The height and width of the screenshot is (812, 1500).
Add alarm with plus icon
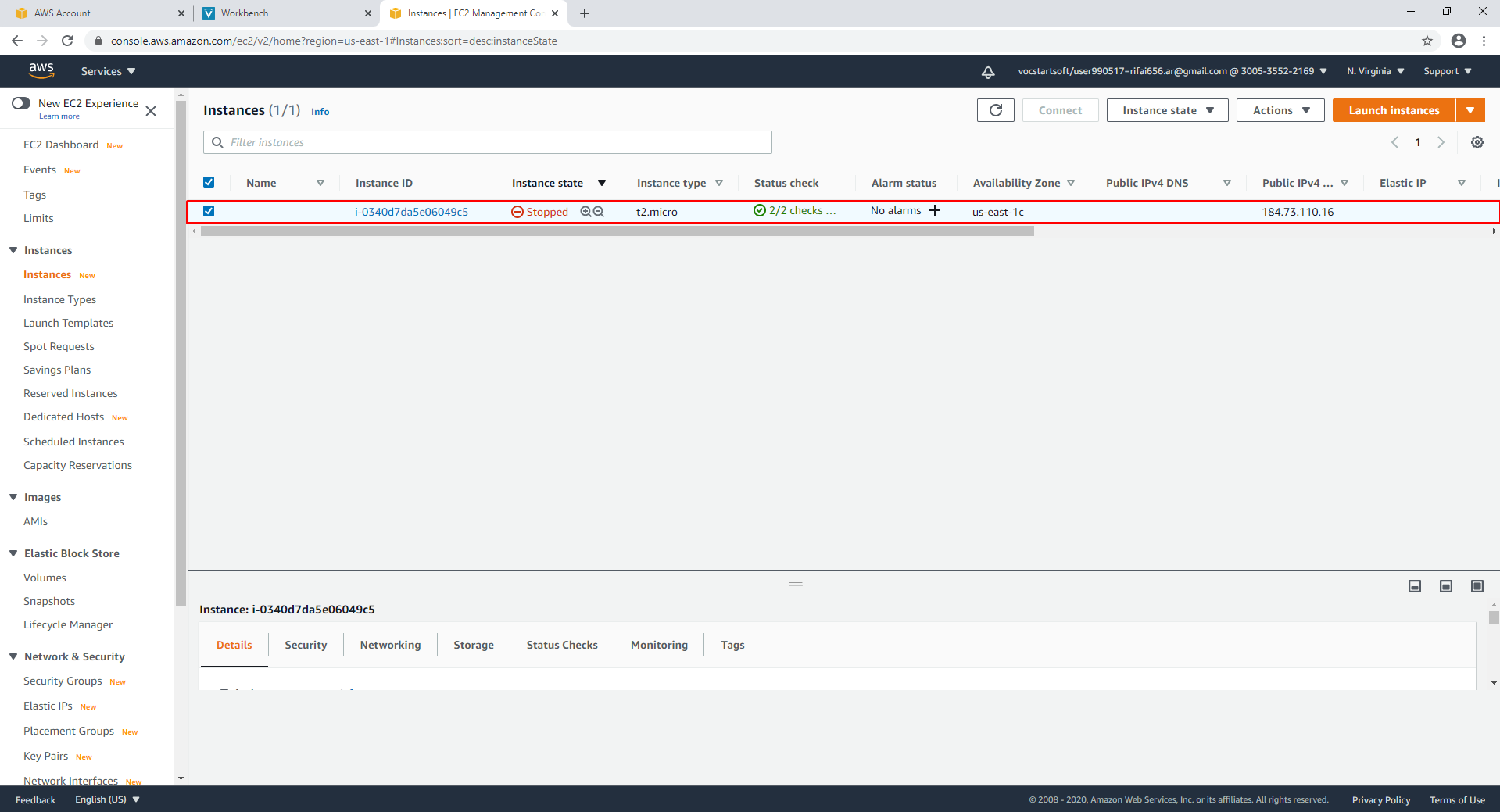pyautogui.click(x=934, y=210)
